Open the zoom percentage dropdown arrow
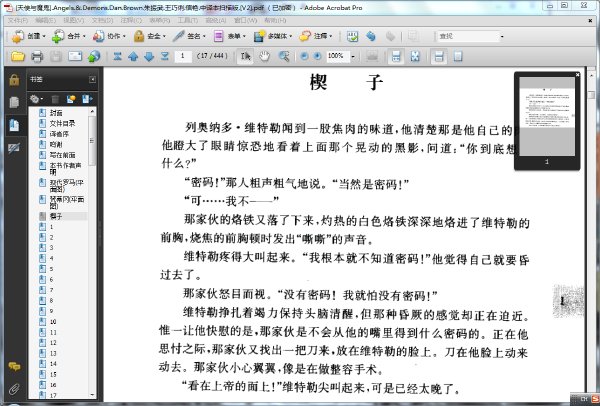The width and height of the screenshot is (600, 406). [353, 57]
